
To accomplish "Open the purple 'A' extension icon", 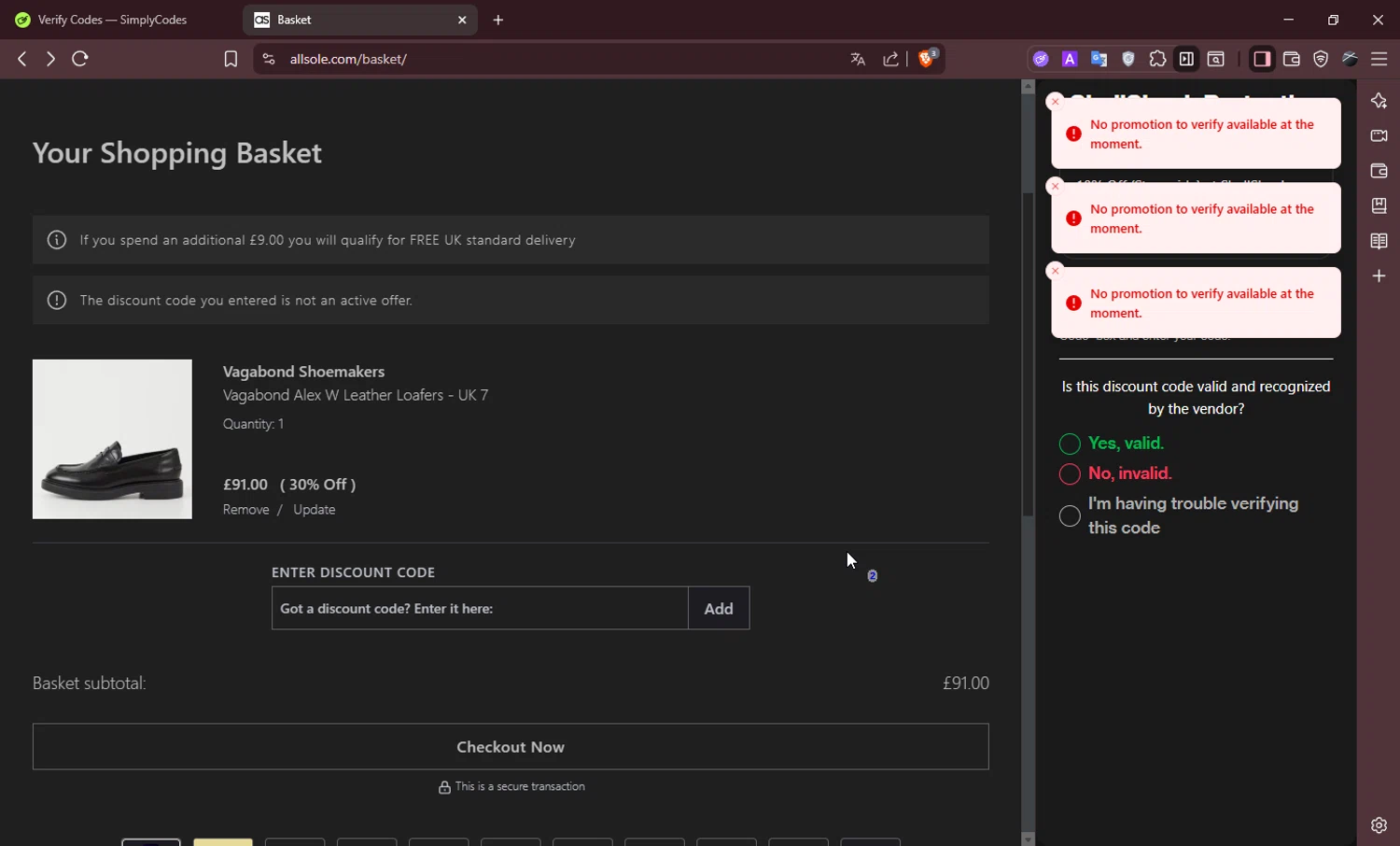I will point(1070,59).
